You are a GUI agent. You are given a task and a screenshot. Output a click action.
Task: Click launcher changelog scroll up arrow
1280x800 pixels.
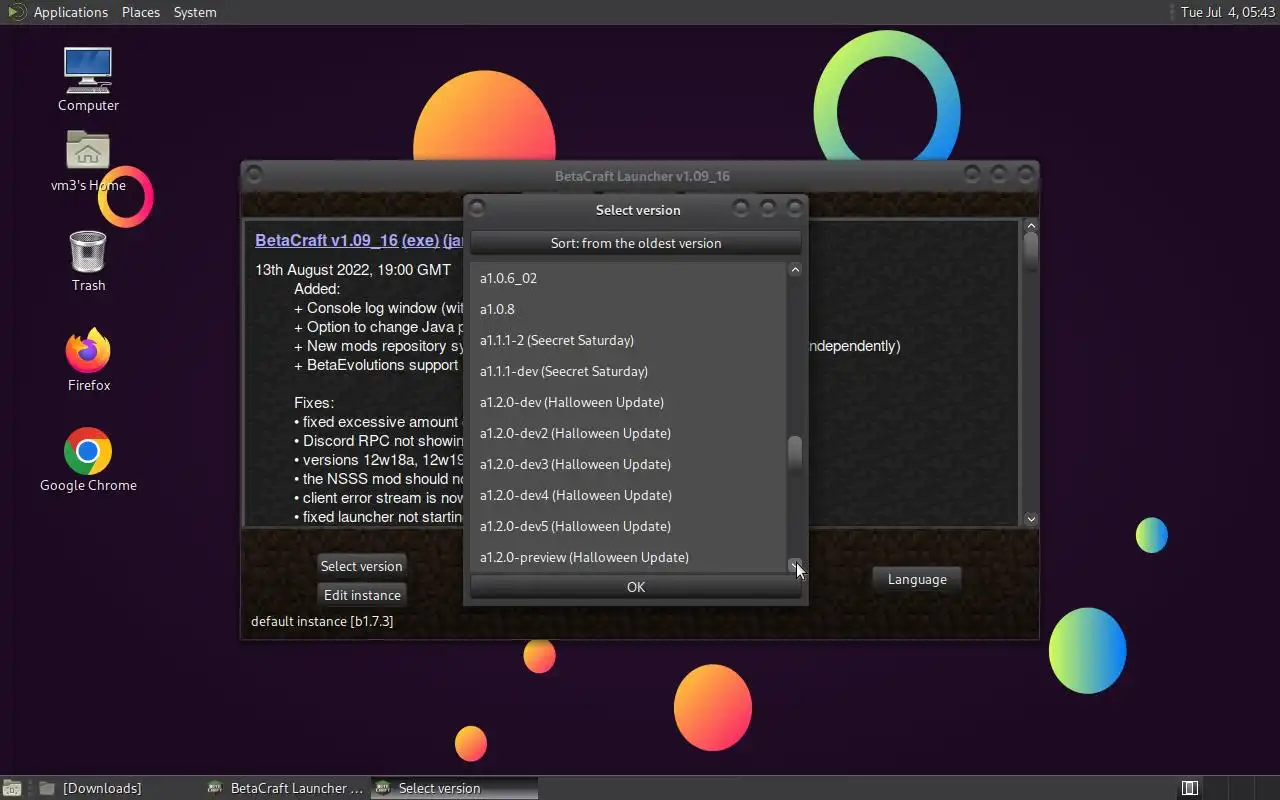pos(1031,226)
